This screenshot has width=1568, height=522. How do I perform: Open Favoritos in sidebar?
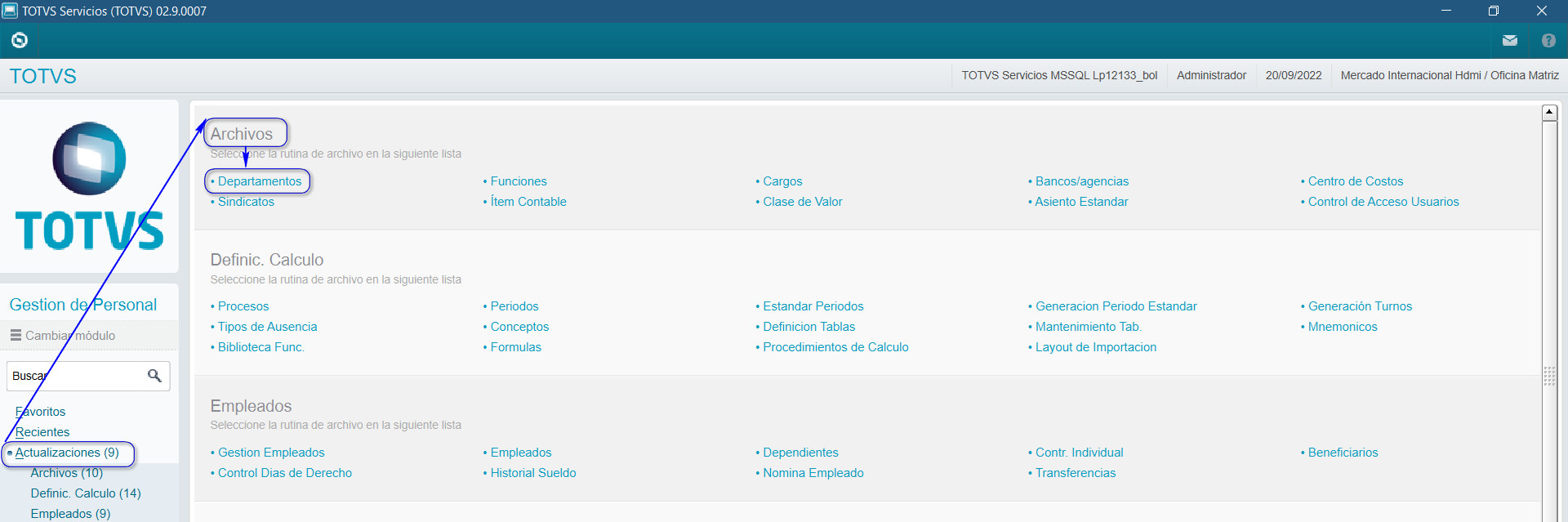(x=40, y=412)
